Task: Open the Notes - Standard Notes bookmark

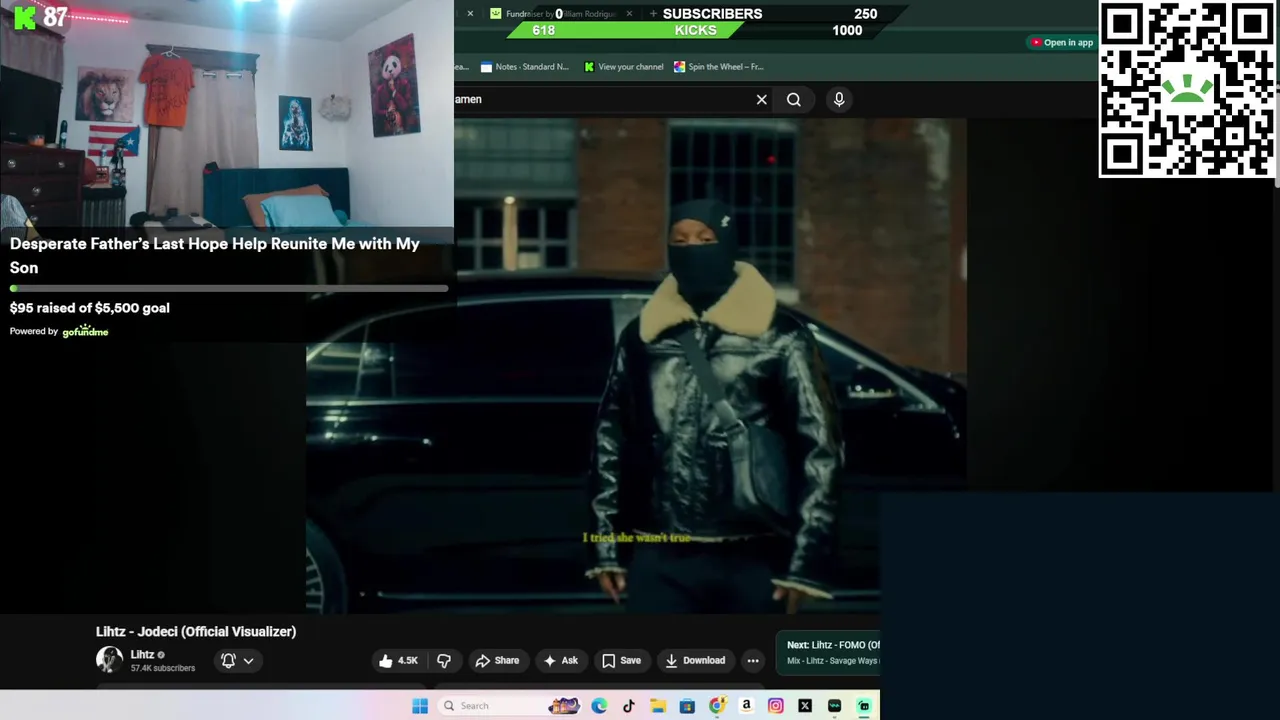Action: tap(524, 67)
